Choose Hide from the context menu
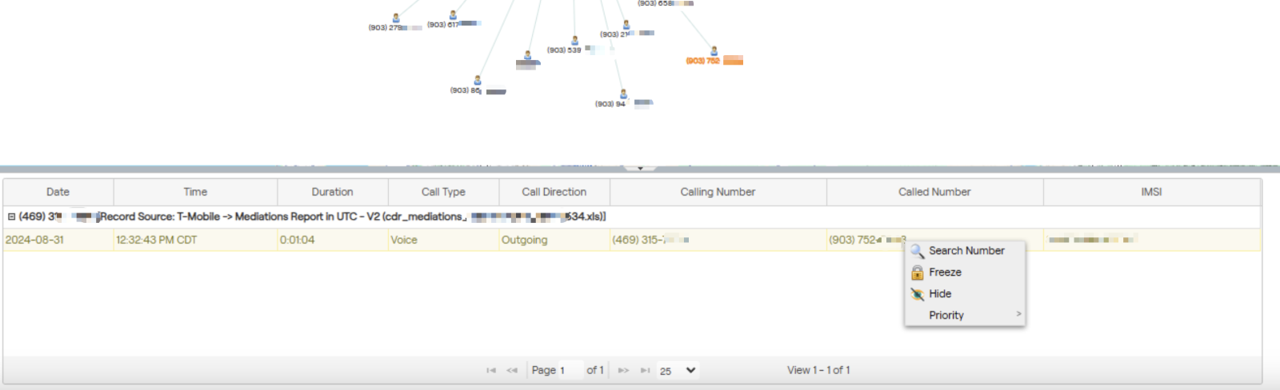Screen dimensions: 1280x390 (x=965, y=294)
